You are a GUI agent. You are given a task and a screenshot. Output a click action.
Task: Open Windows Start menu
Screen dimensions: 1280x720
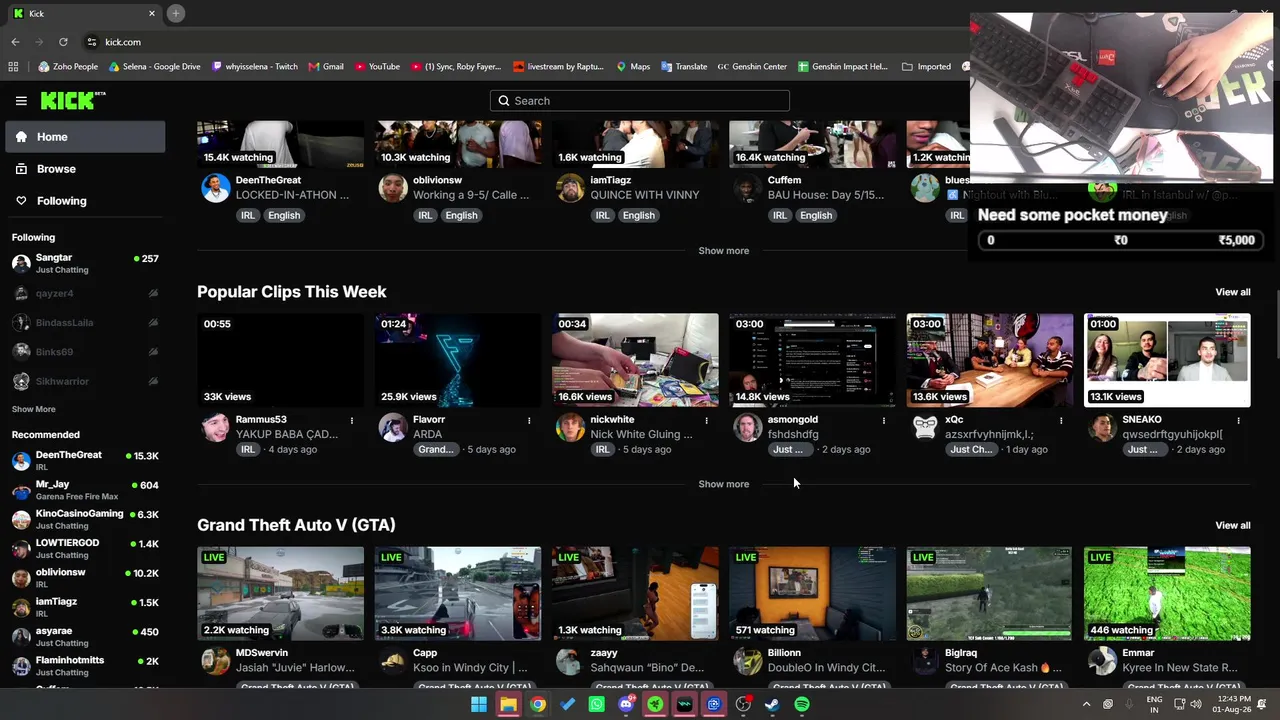(479, 704)
